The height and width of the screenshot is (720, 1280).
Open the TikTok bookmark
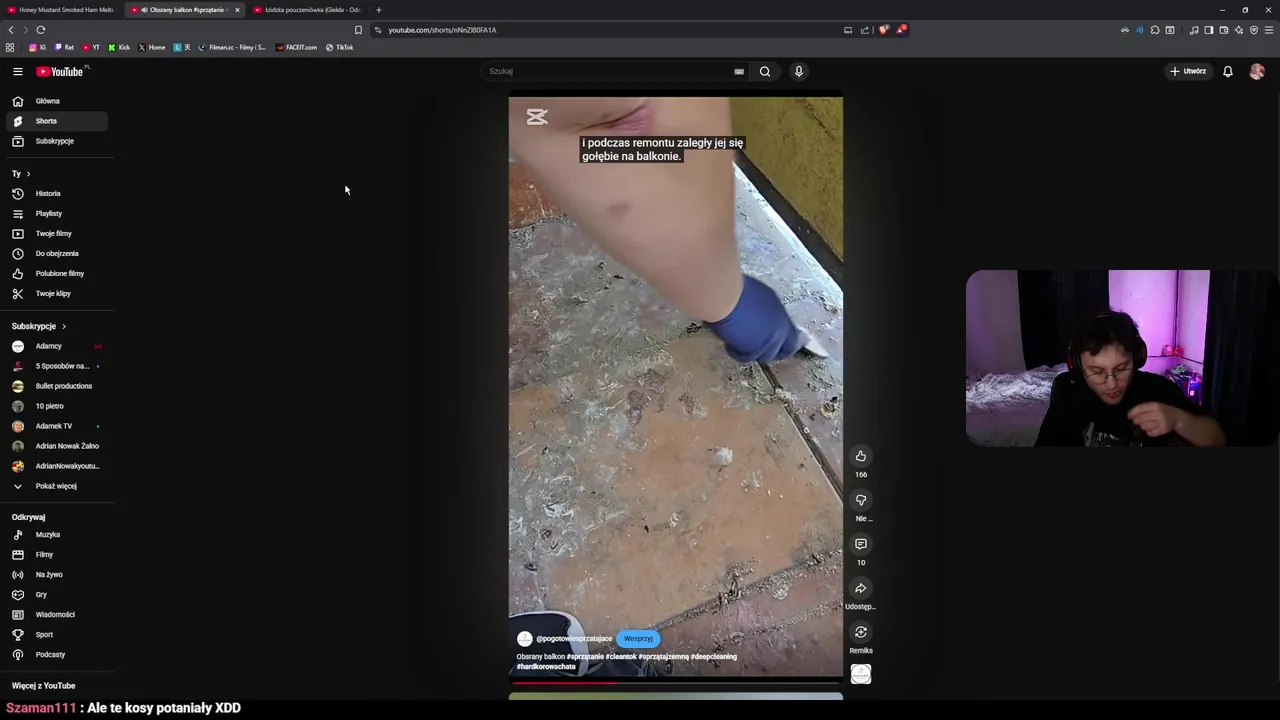(340, 47)
